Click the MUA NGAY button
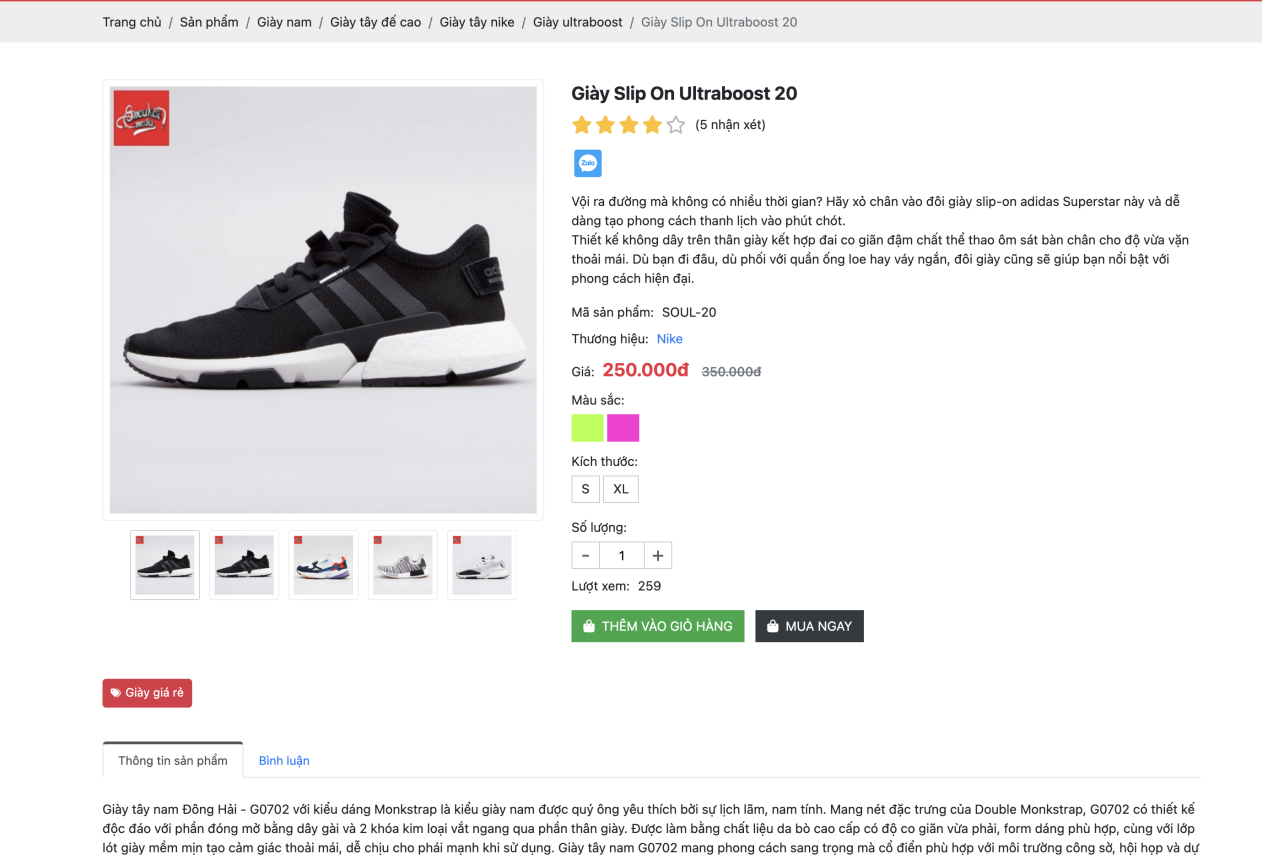 point(809,626)
